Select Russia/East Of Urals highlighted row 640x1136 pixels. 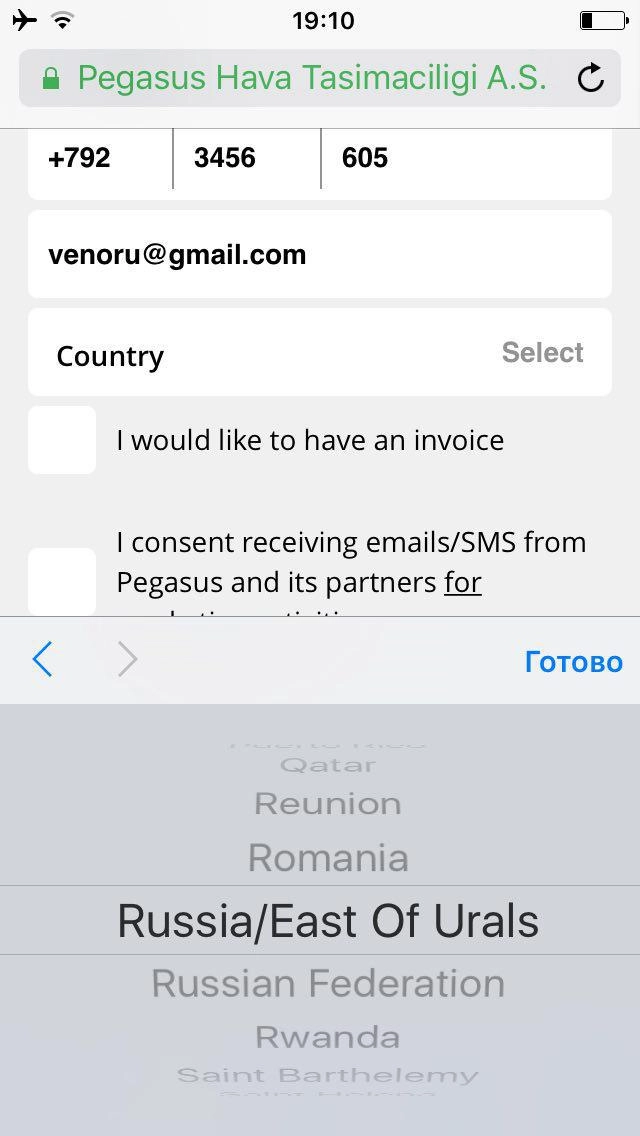(328, 921)
